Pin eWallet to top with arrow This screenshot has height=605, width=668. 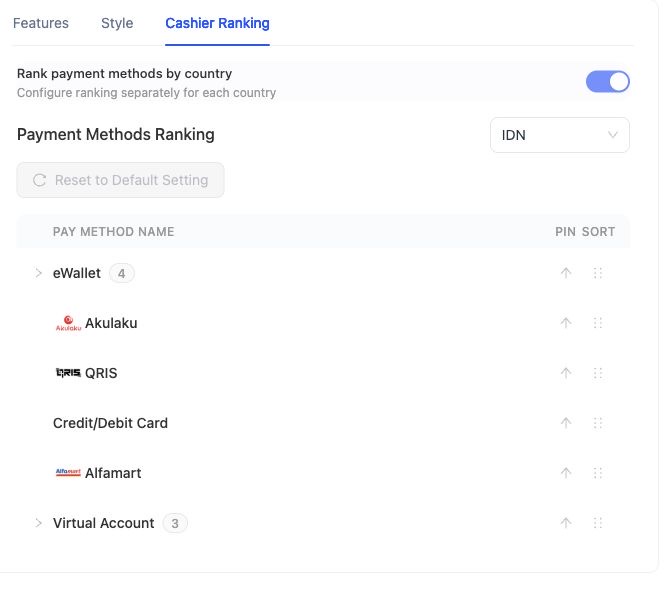tap(566, 273)
